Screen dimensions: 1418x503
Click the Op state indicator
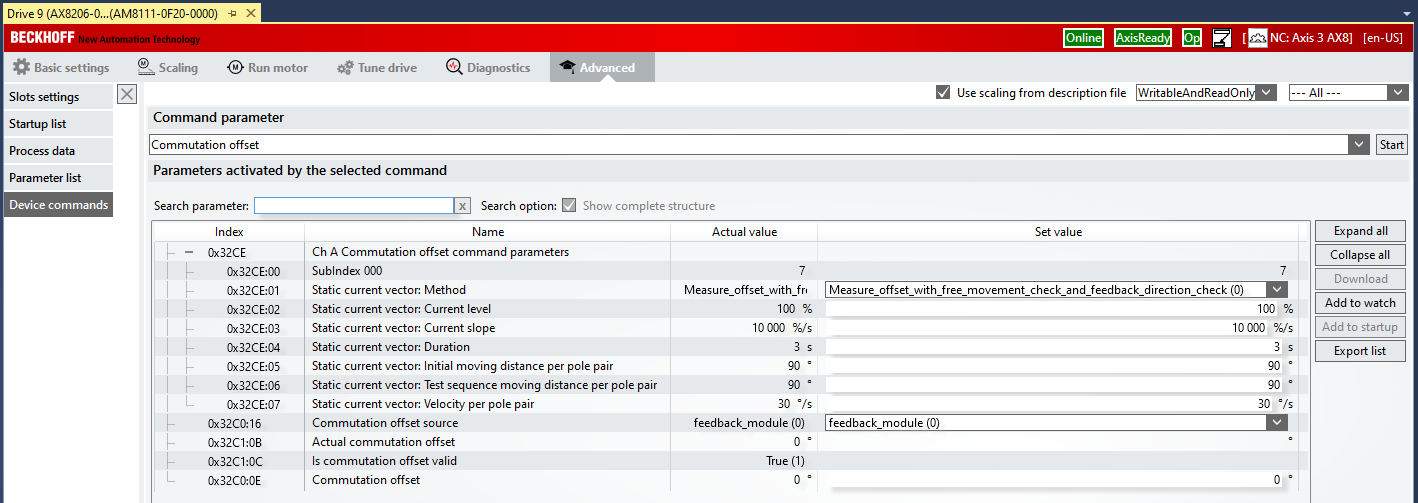pyautogui.click(x=1192, y=38)
